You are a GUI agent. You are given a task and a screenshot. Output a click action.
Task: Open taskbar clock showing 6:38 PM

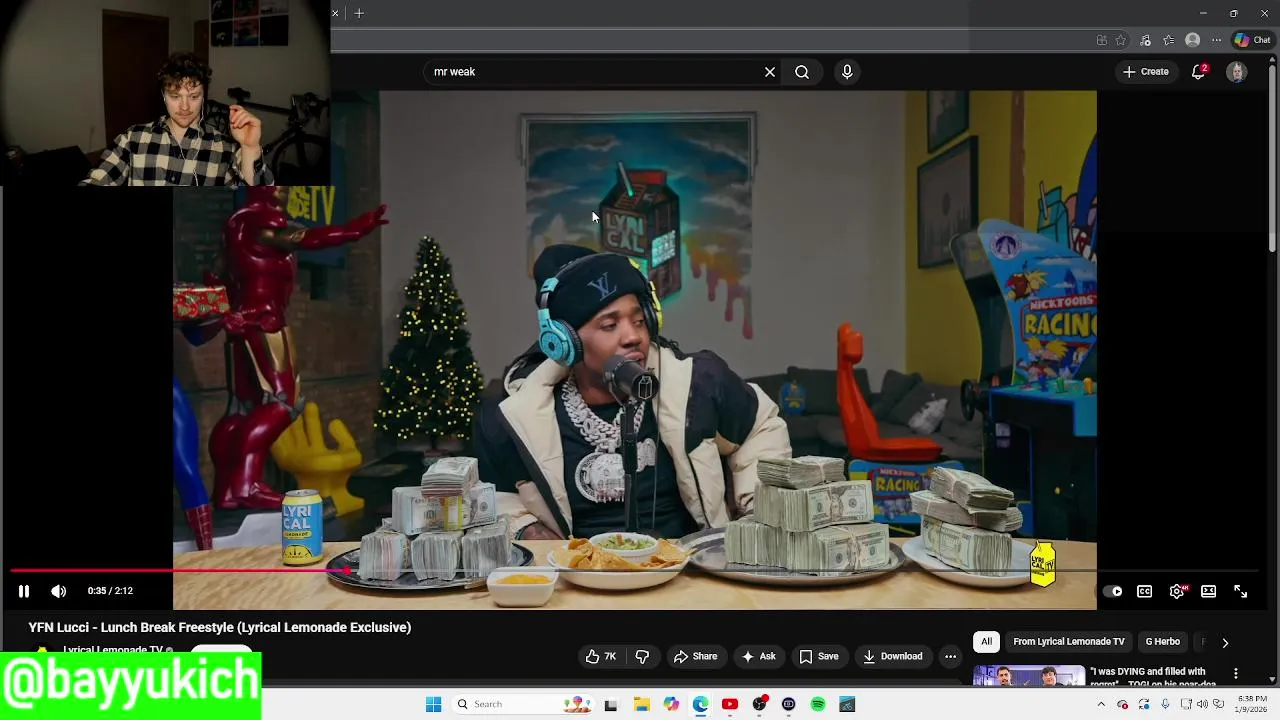(1252, 704)
